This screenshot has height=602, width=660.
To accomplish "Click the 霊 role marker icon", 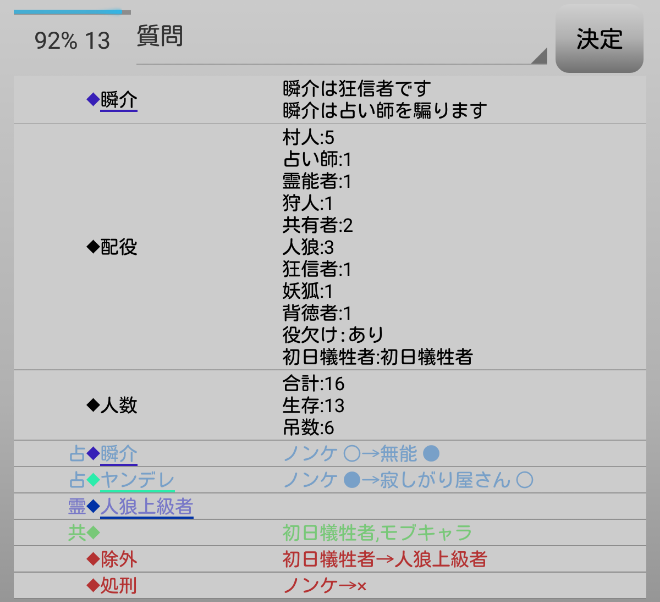I will coord(77,506).
